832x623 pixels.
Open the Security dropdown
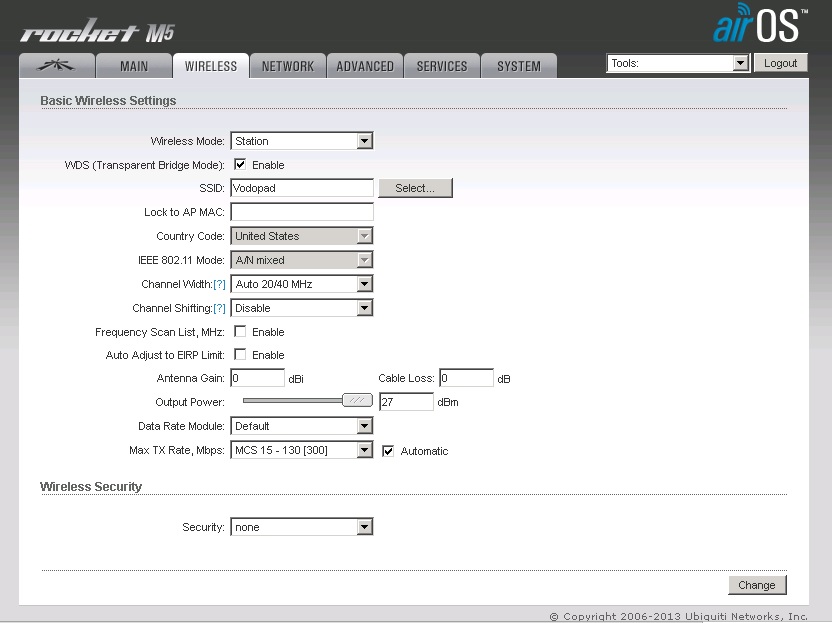[301, 527]
